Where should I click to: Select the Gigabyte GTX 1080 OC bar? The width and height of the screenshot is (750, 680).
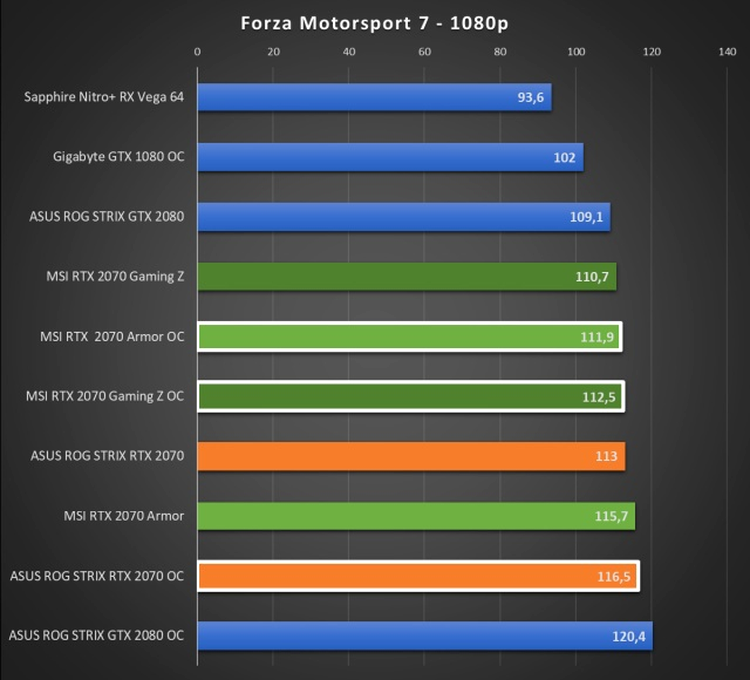coord(390,157)
